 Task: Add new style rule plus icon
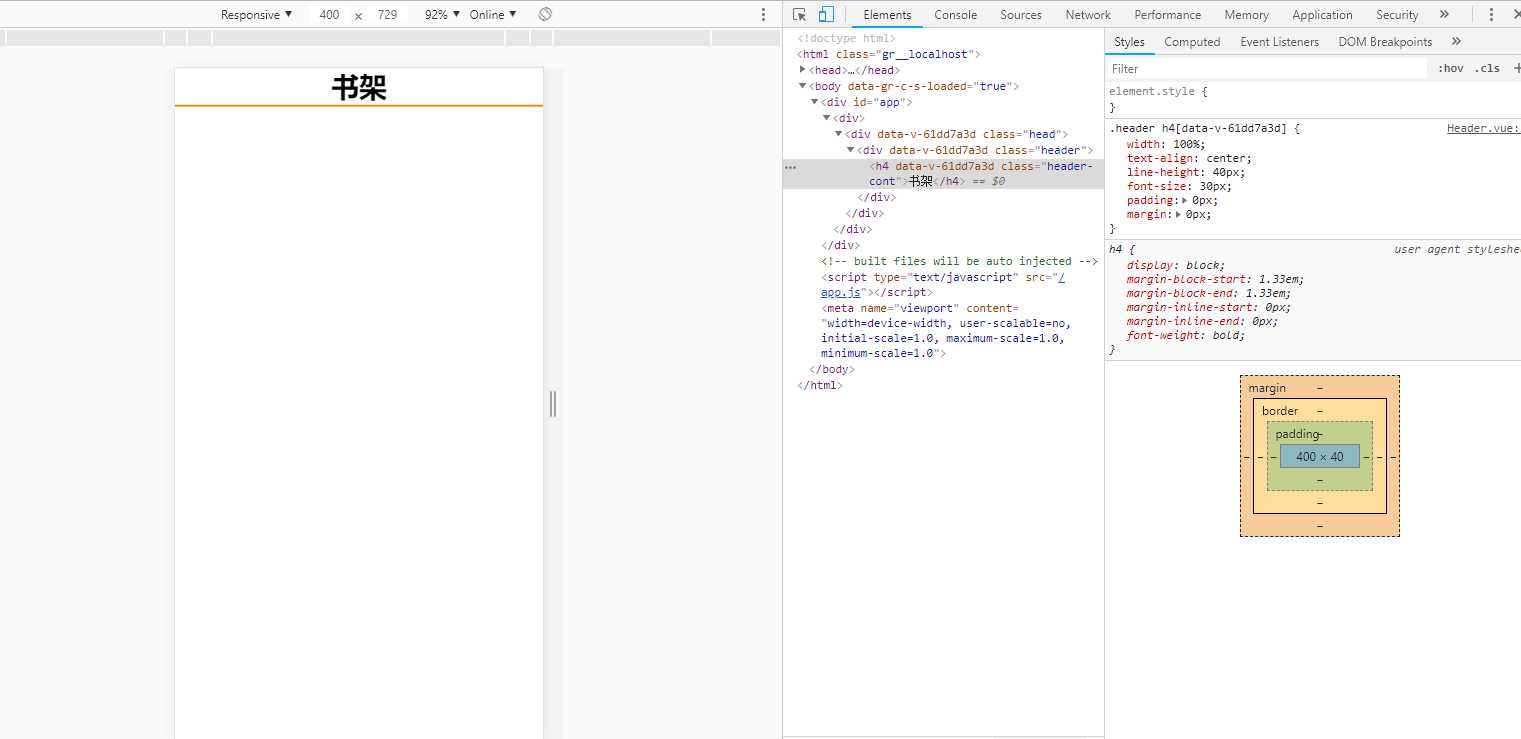[x=1516, y=68]
